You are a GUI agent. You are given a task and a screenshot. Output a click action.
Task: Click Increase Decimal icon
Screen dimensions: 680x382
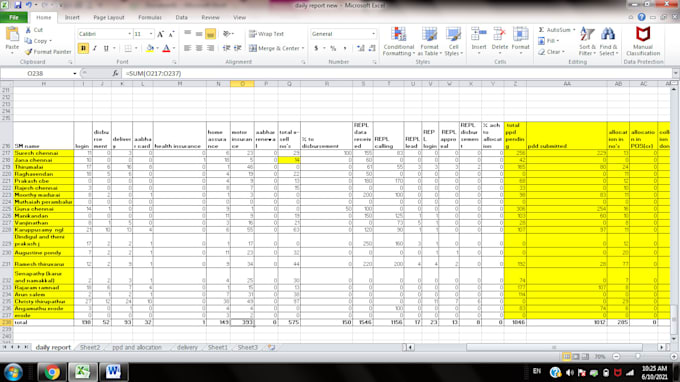(360, 48)
